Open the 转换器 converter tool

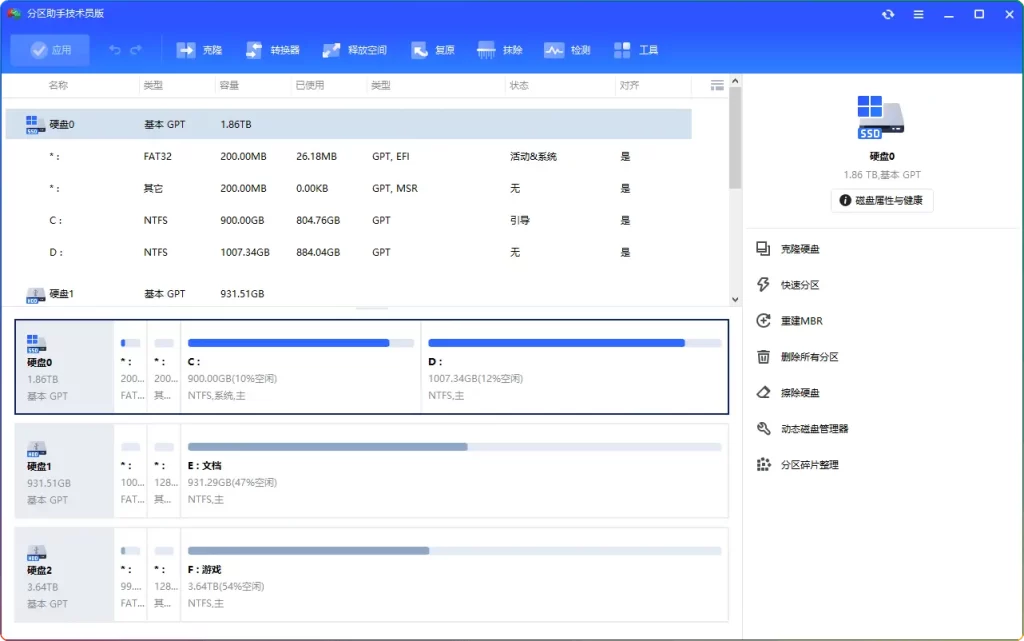271,50
